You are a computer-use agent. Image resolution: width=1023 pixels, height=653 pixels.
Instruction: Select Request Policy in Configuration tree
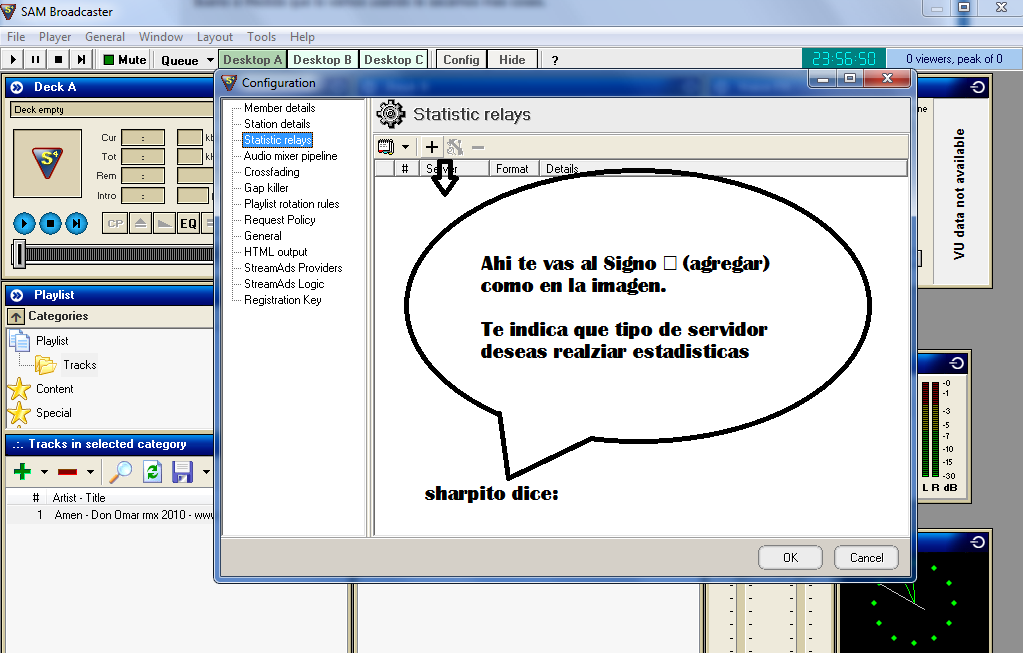(x=279, y=220)
